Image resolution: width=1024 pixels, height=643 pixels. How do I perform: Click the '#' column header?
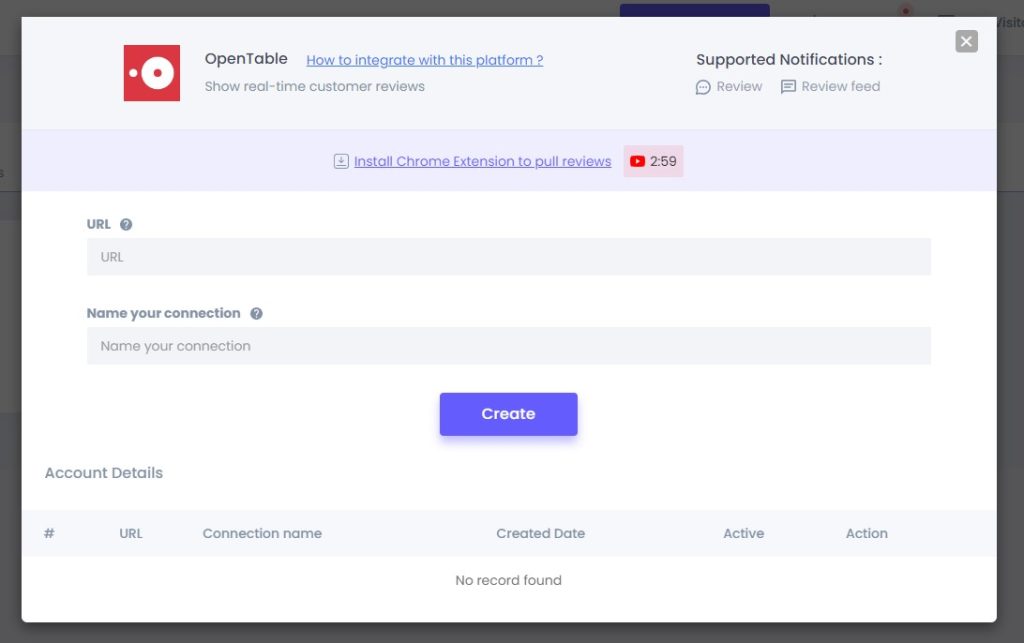(x=49, y=533)
